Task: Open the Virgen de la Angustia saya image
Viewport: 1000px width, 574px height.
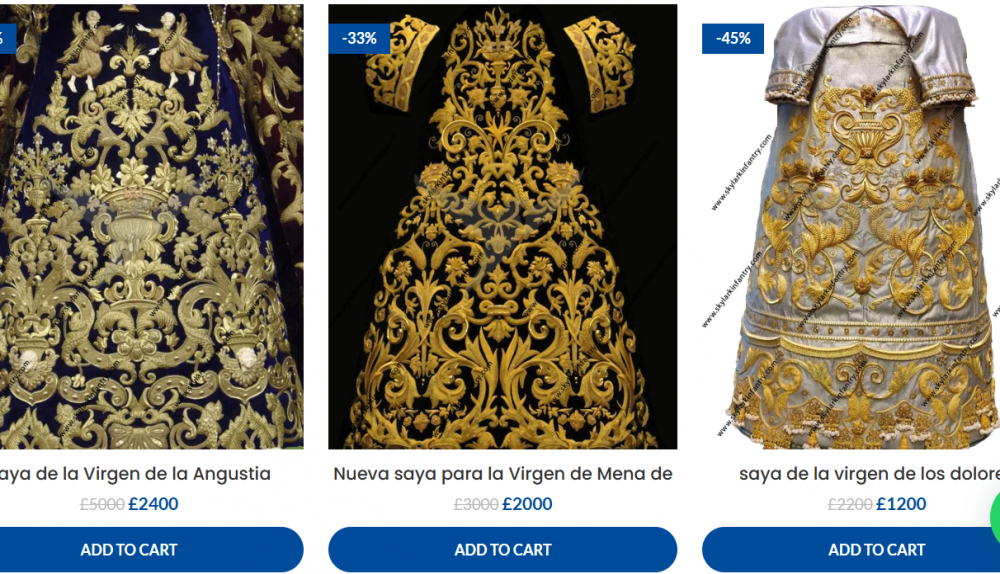Action: coord(151,226)
